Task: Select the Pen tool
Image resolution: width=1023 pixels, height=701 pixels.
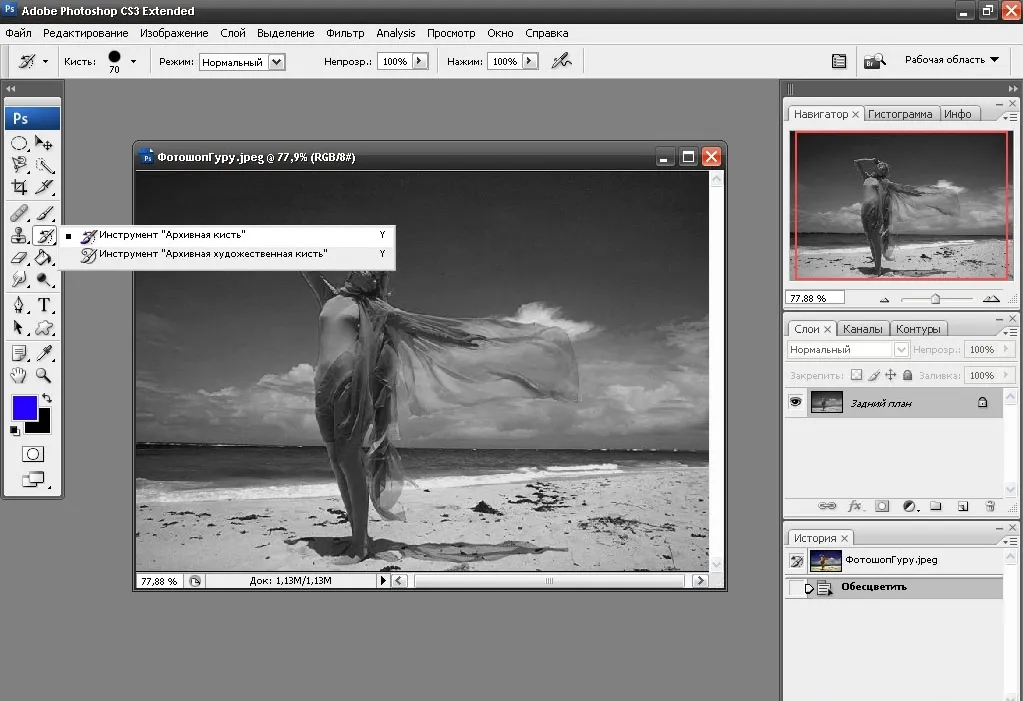Action: (19, 305)
